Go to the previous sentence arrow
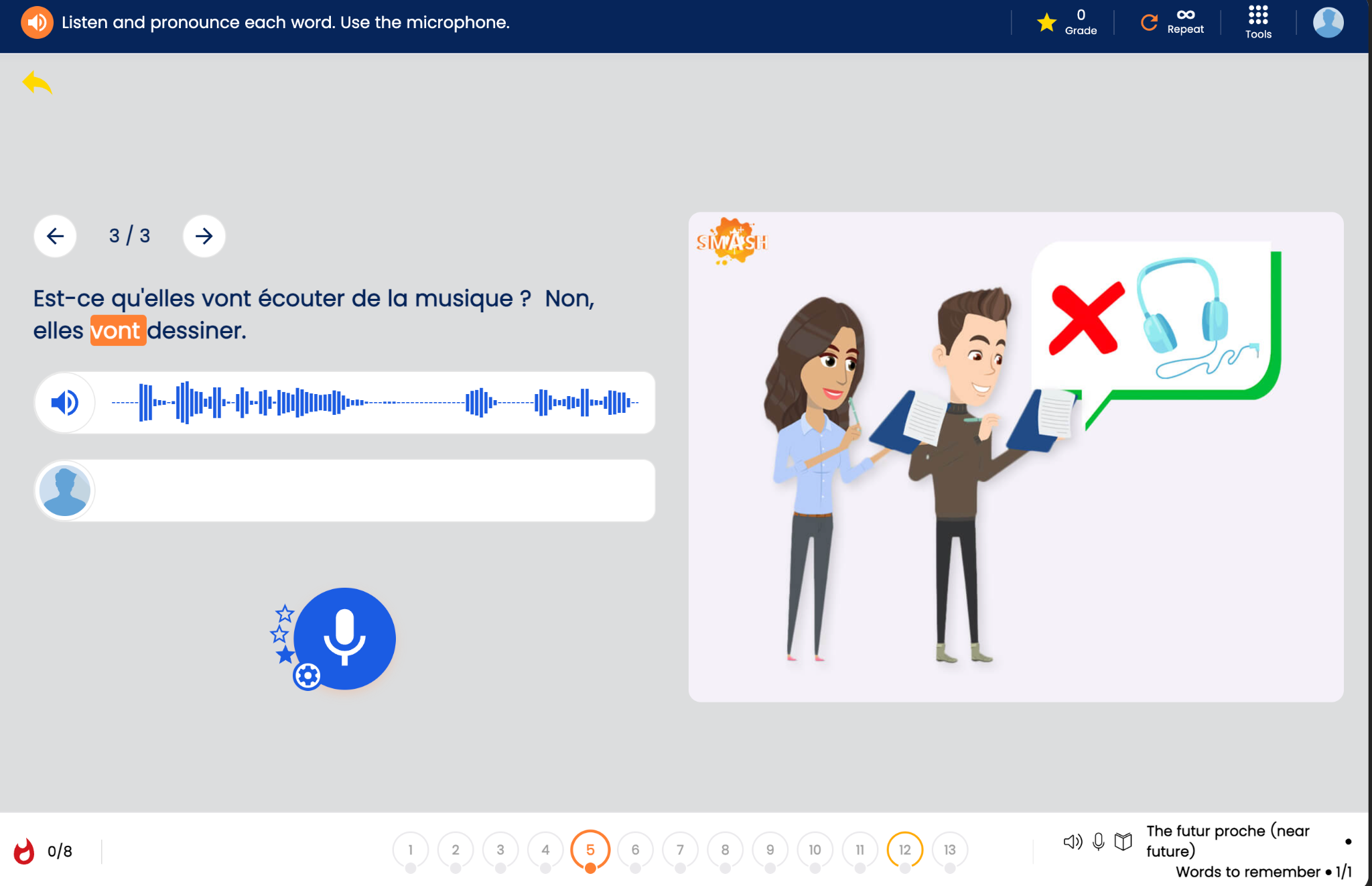This screenshot has width=1372, height=886. coord(55,236)
